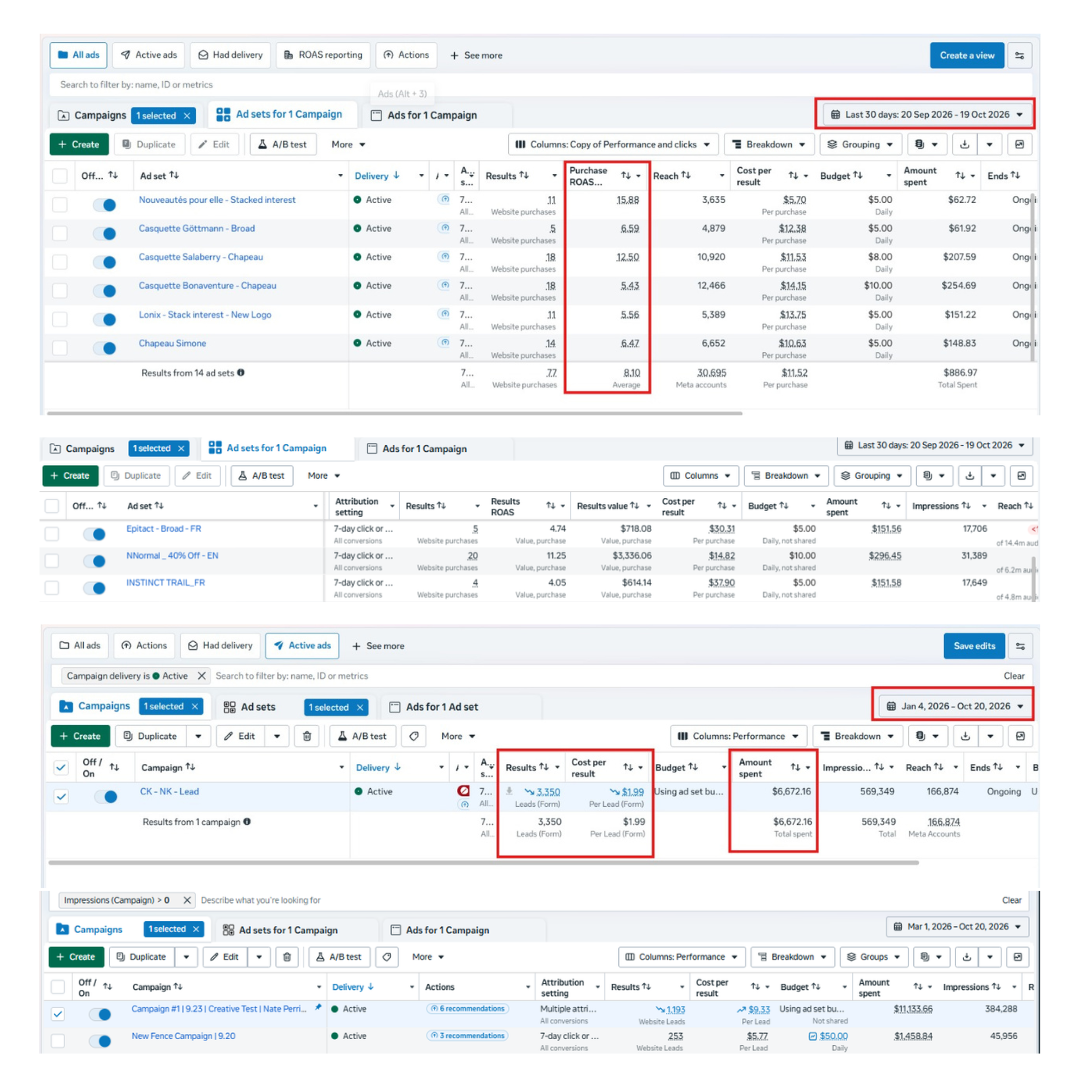
Task: Click info icon after Results from 14 ad sets
Action: pyautogui.click(x=241, y=373)
